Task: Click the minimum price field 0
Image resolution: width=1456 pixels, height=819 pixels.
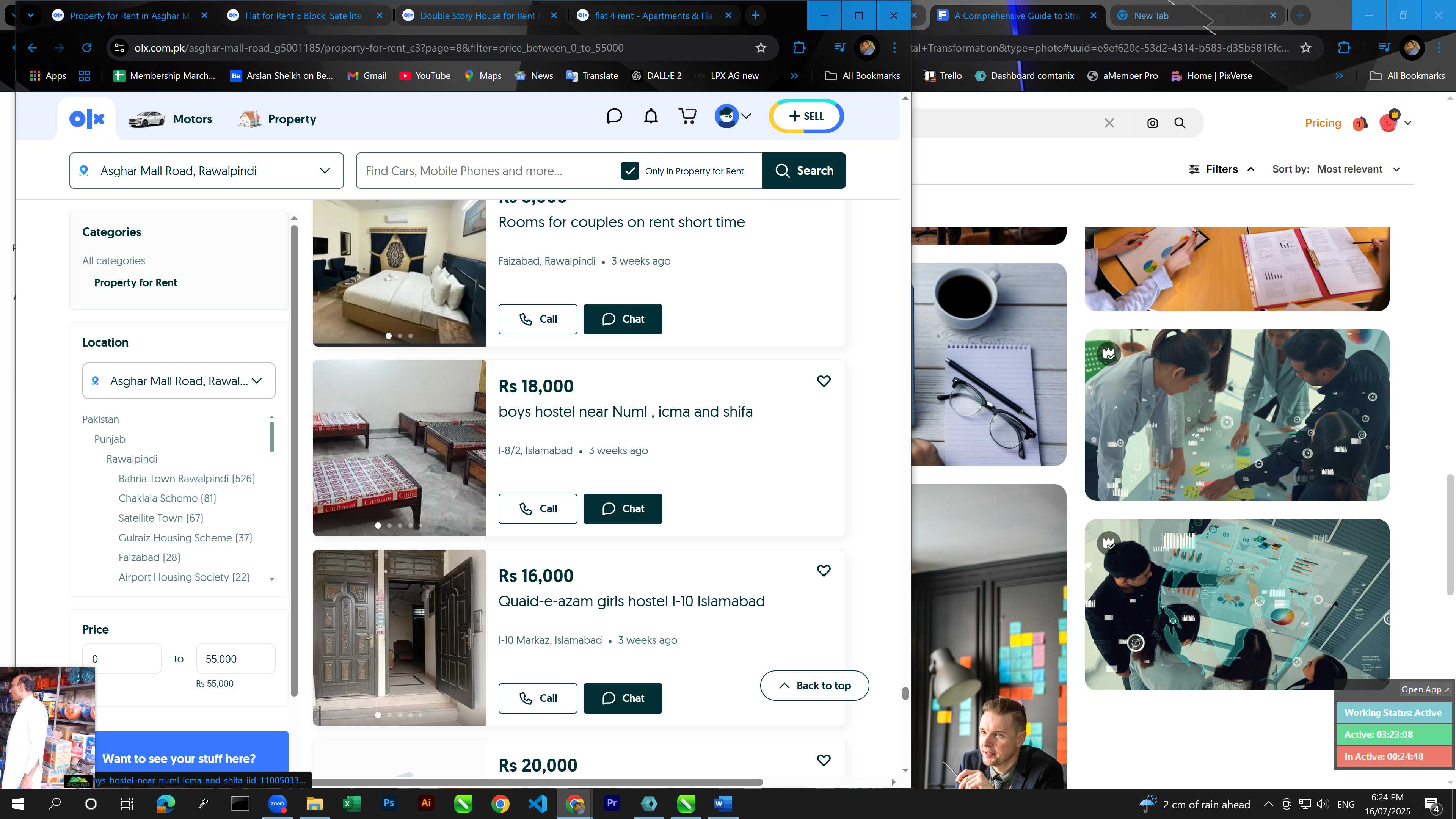Action: [x=121, y=659]
